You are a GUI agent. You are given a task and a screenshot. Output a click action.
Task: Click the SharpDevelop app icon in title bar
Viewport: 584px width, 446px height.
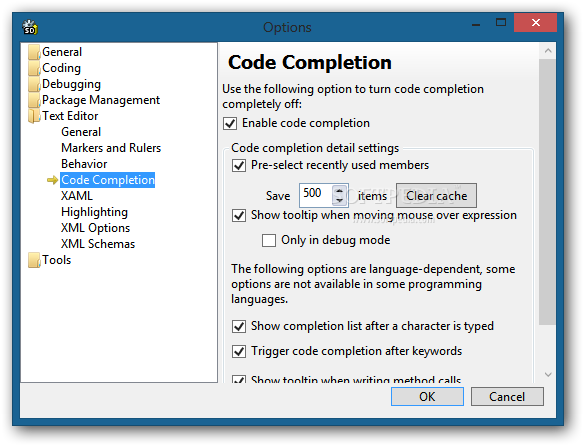coord(30,28)
